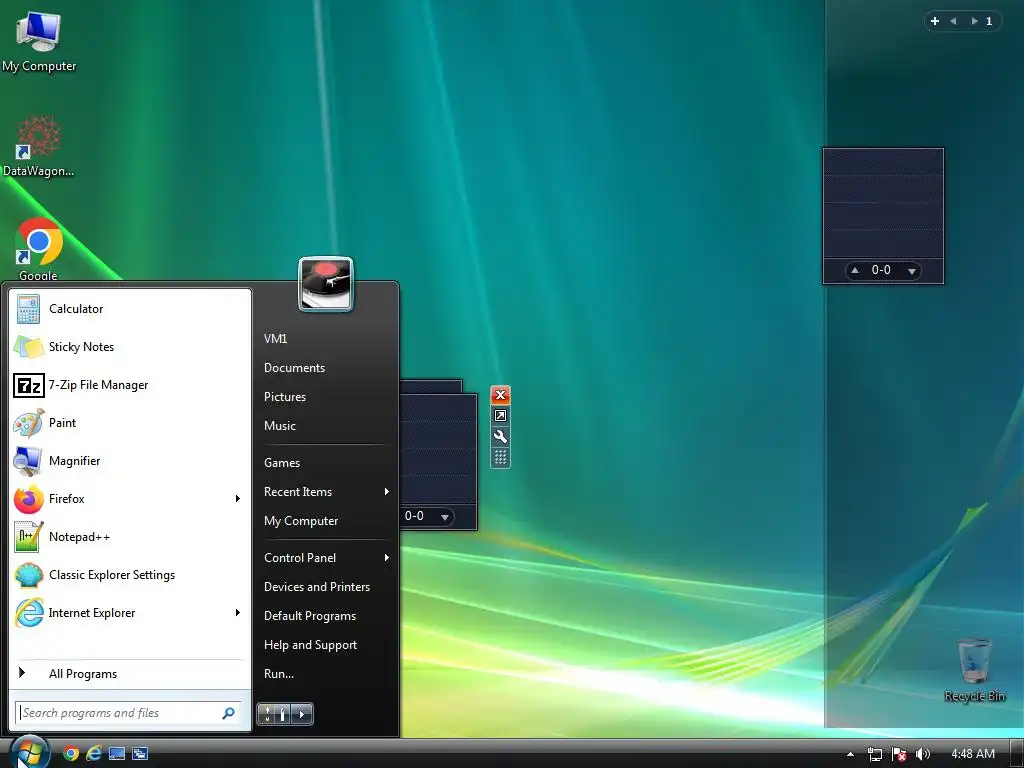The width and height of the screenshot is (1024, 768).
Task: Open My Computer from the Start menu
Action: click(x=326, y=520)
